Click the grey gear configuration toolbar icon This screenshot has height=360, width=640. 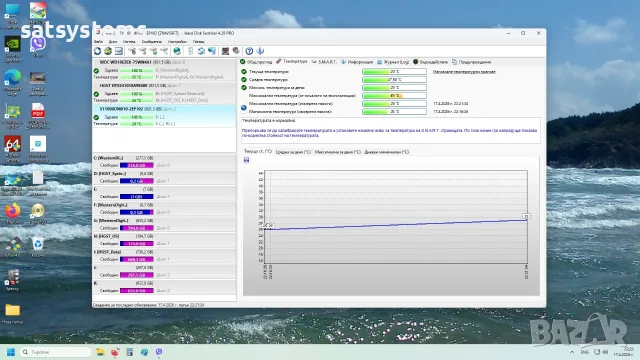236,51
